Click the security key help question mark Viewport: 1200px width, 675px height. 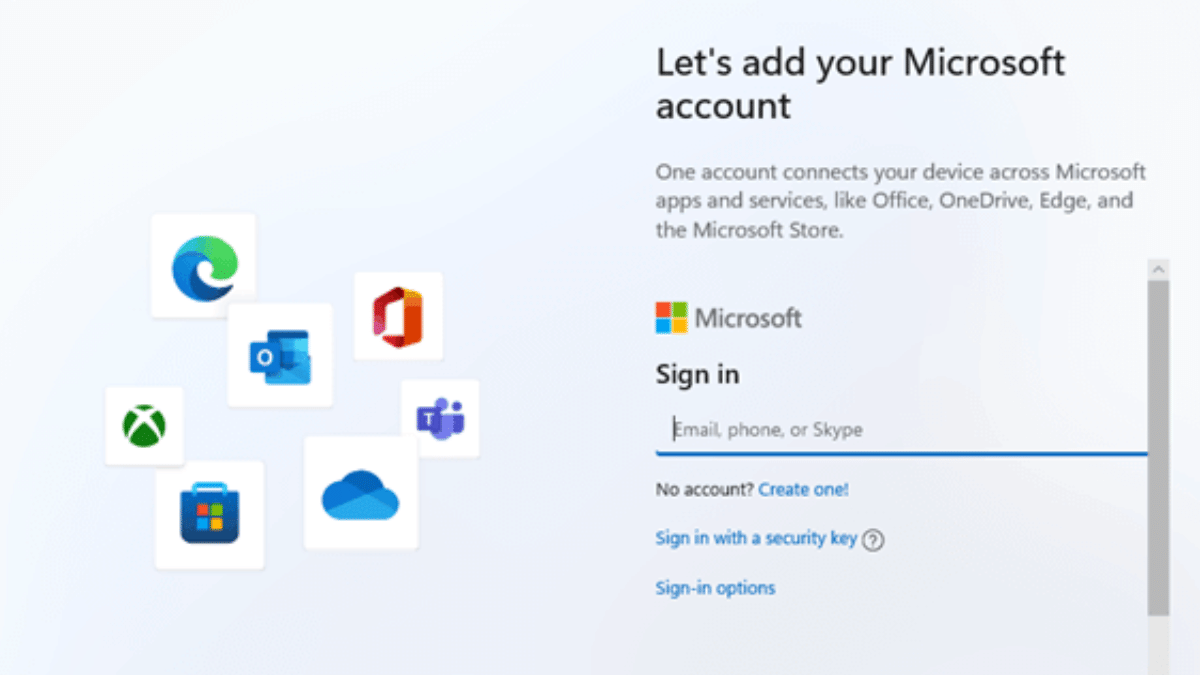coord(874,539)
